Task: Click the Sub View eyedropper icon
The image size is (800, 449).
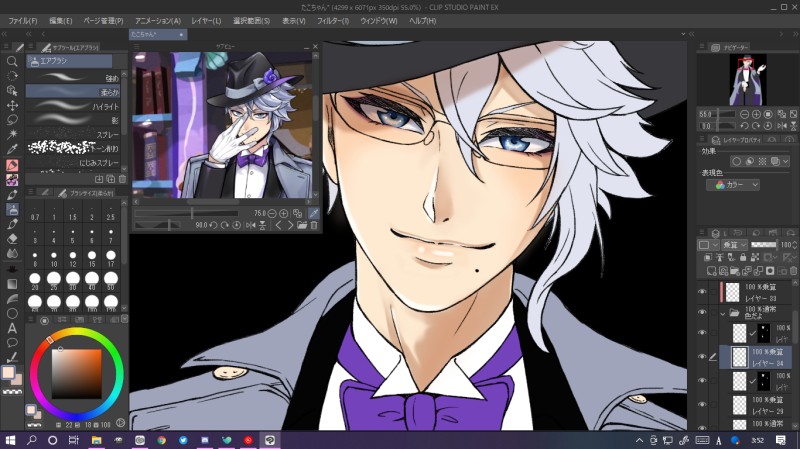Action: pos(314,213)
